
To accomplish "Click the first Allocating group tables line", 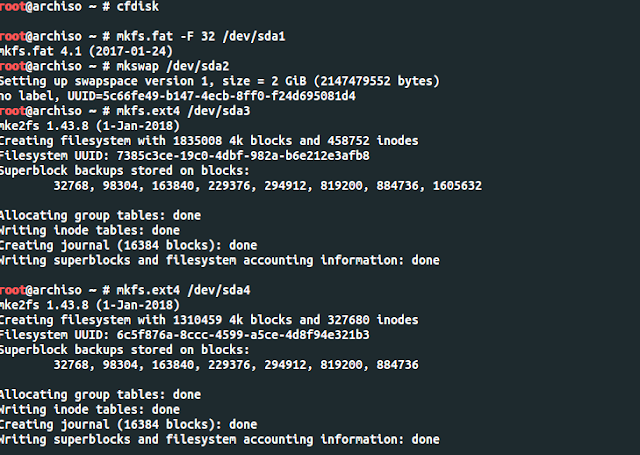I will tap(100, 215).
